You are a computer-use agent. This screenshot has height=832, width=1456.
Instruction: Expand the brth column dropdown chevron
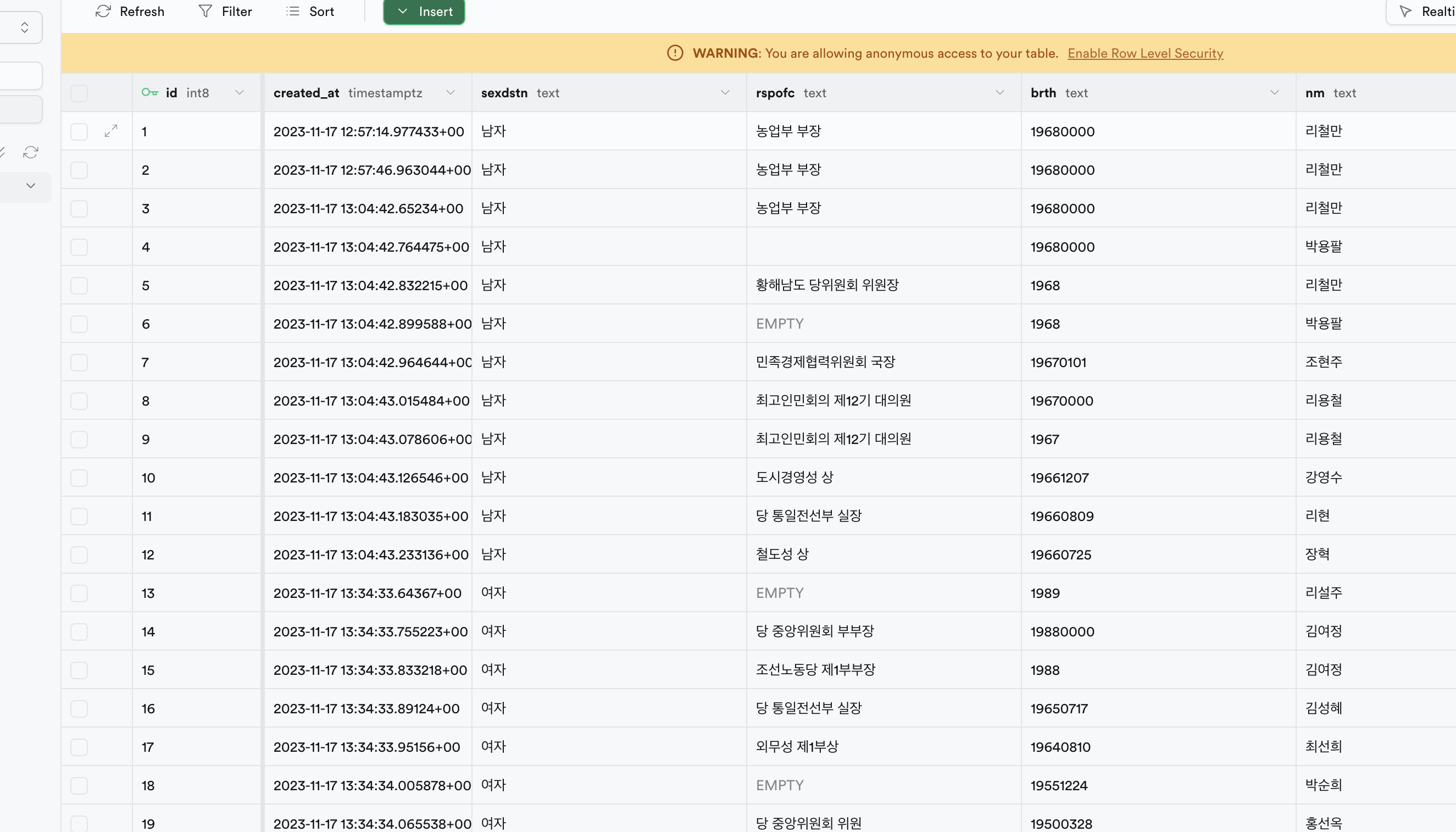[1274, 92]
